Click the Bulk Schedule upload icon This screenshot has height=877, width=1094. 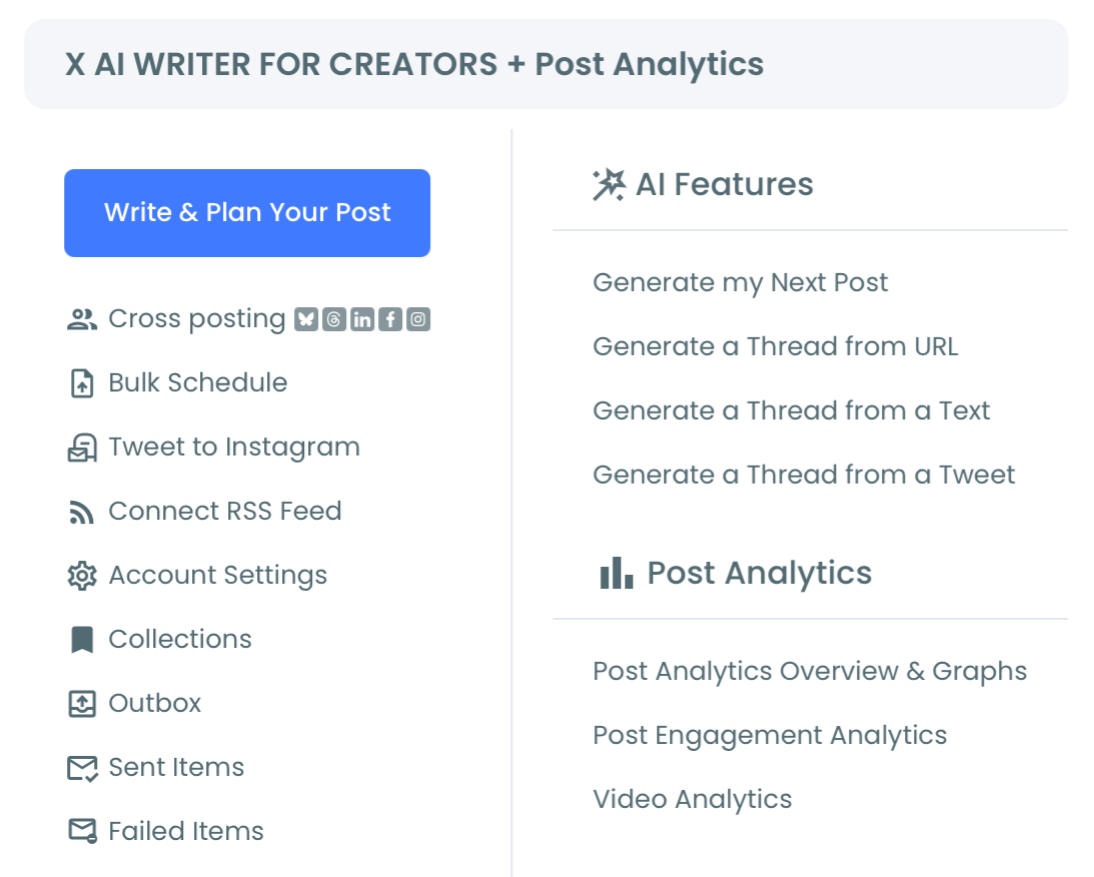[x=82, y=382]
